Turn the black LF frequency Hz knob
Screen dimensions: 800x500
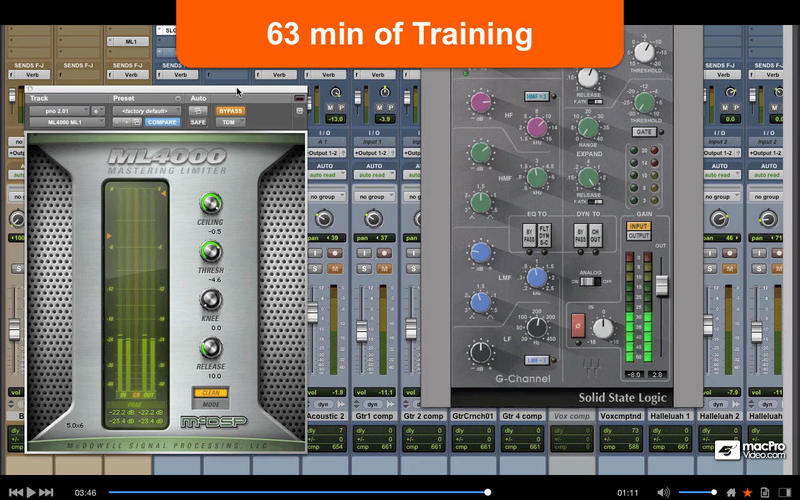point(537,328)
